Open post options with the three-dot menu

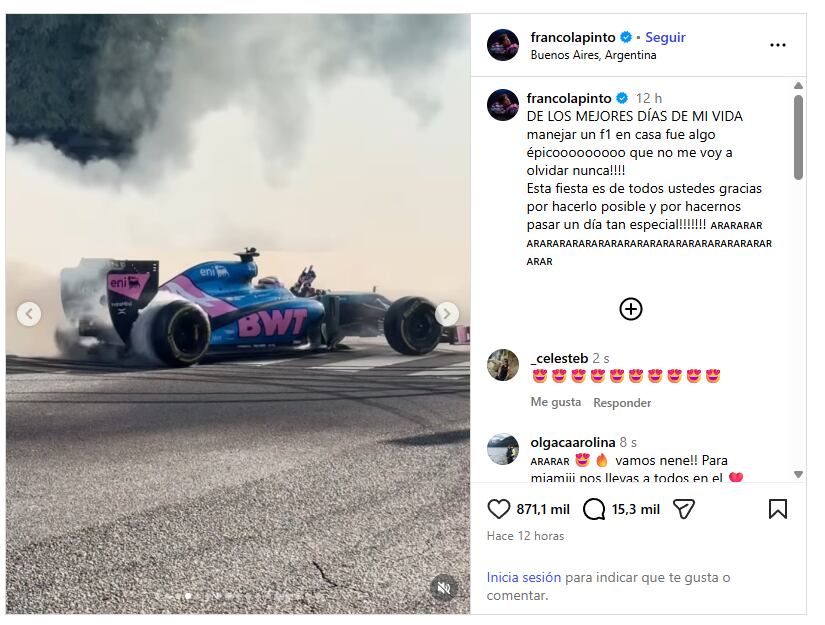[777, 44]
